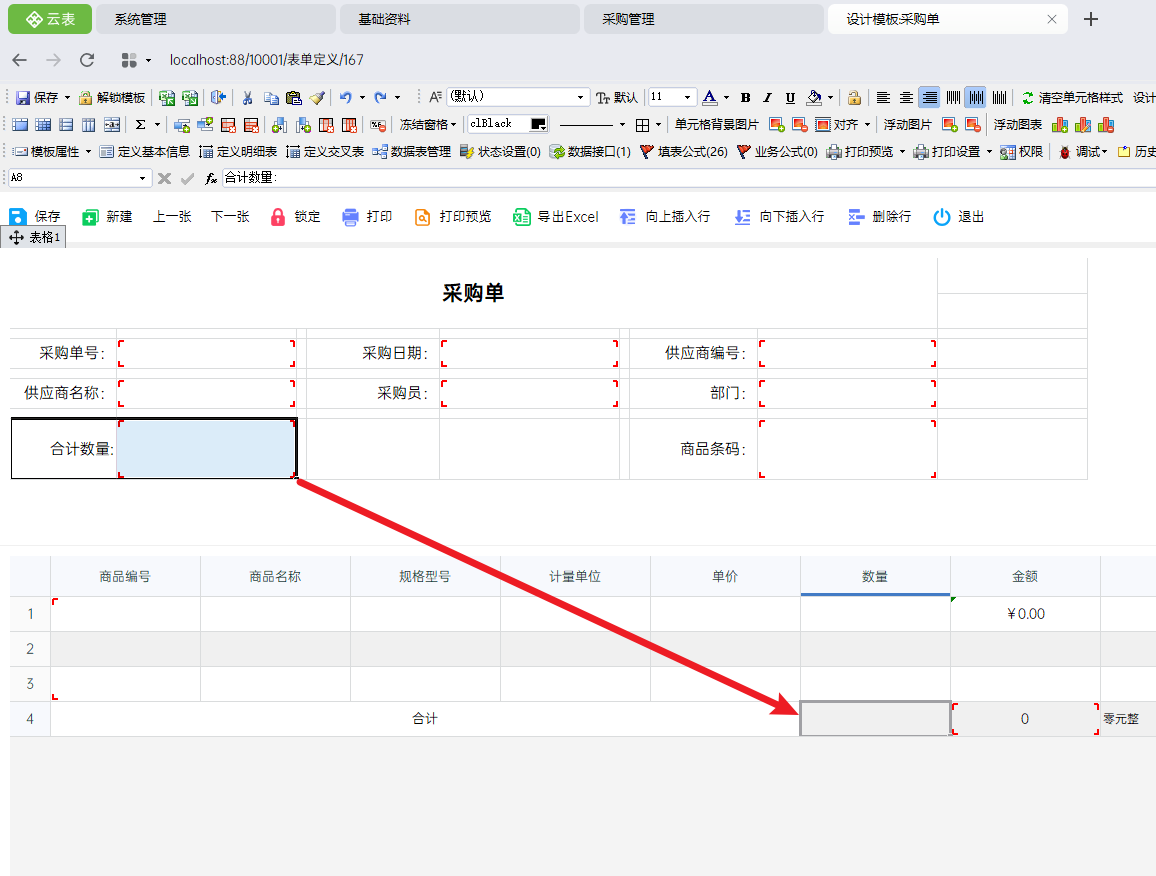Toggle right text alignment
1156x876 pixels.
tap(930, 97)
